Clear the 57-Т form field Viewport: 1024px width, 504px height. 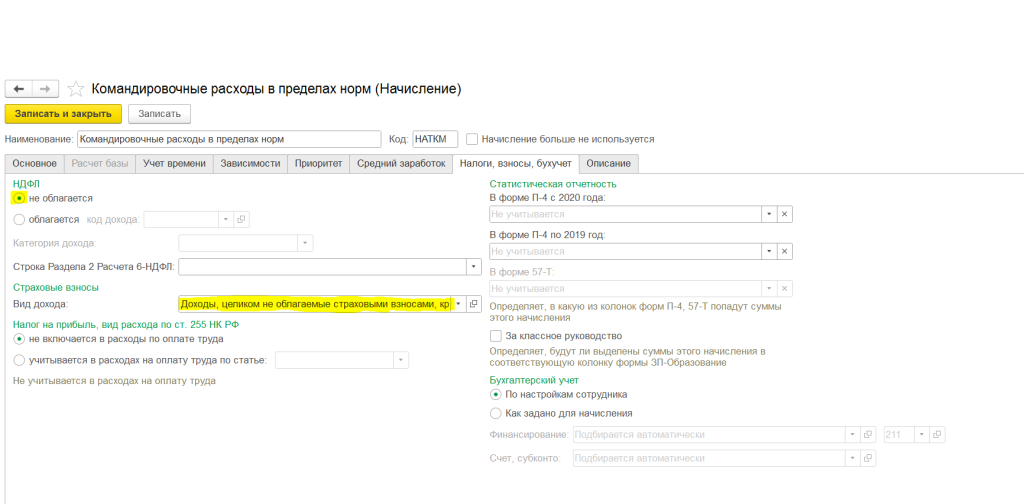click(785, 288)
